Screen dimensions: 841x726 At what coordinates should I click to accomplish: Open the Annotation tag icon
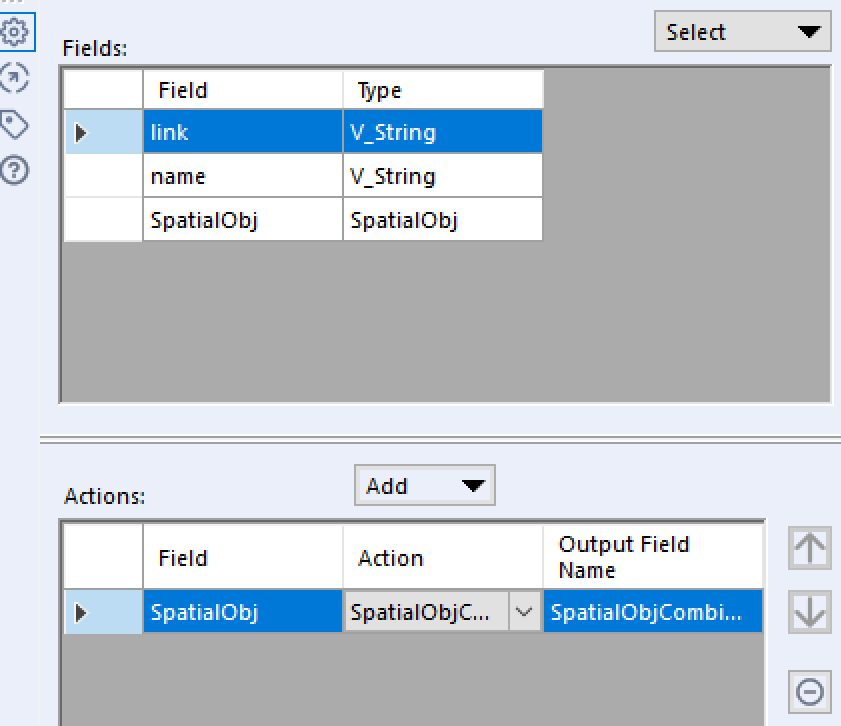click(15, 124)
